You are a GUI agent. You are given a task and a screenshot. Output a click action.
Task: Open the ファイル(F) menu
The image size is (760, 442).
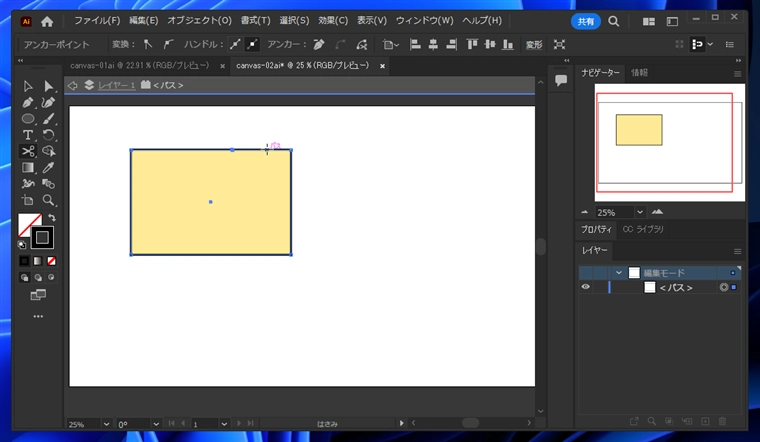[97, 21]
